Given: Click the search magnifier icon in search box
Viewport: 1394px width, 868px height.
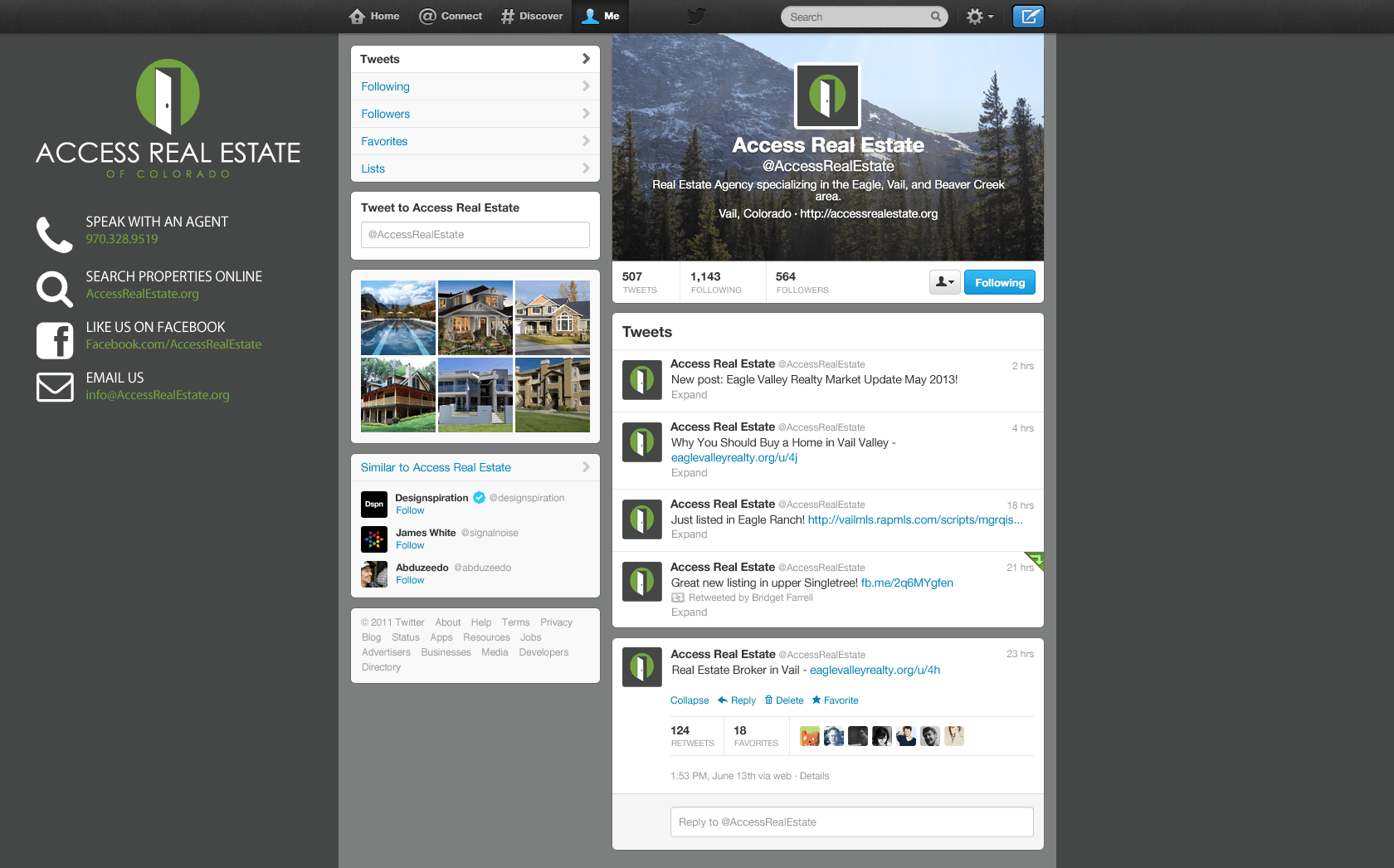Looking at the screenshot, I should coord(936,17).
